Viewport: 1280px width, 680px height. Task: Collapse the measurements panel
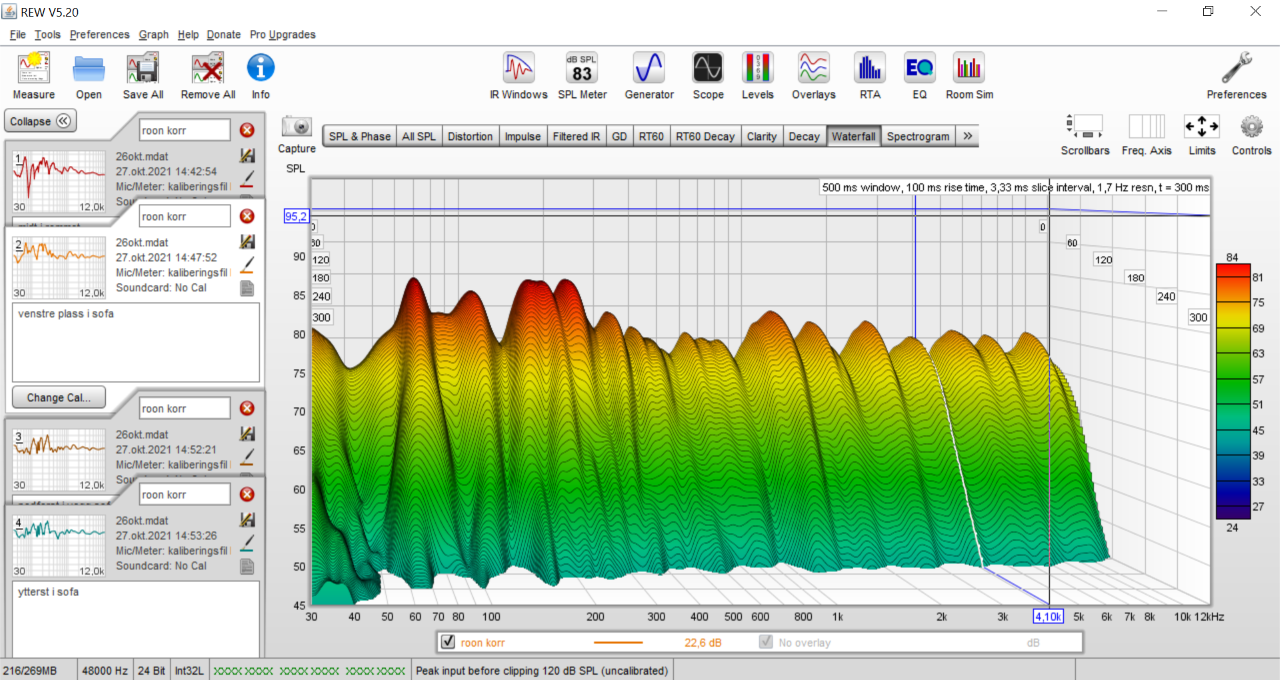click(40, 121)
